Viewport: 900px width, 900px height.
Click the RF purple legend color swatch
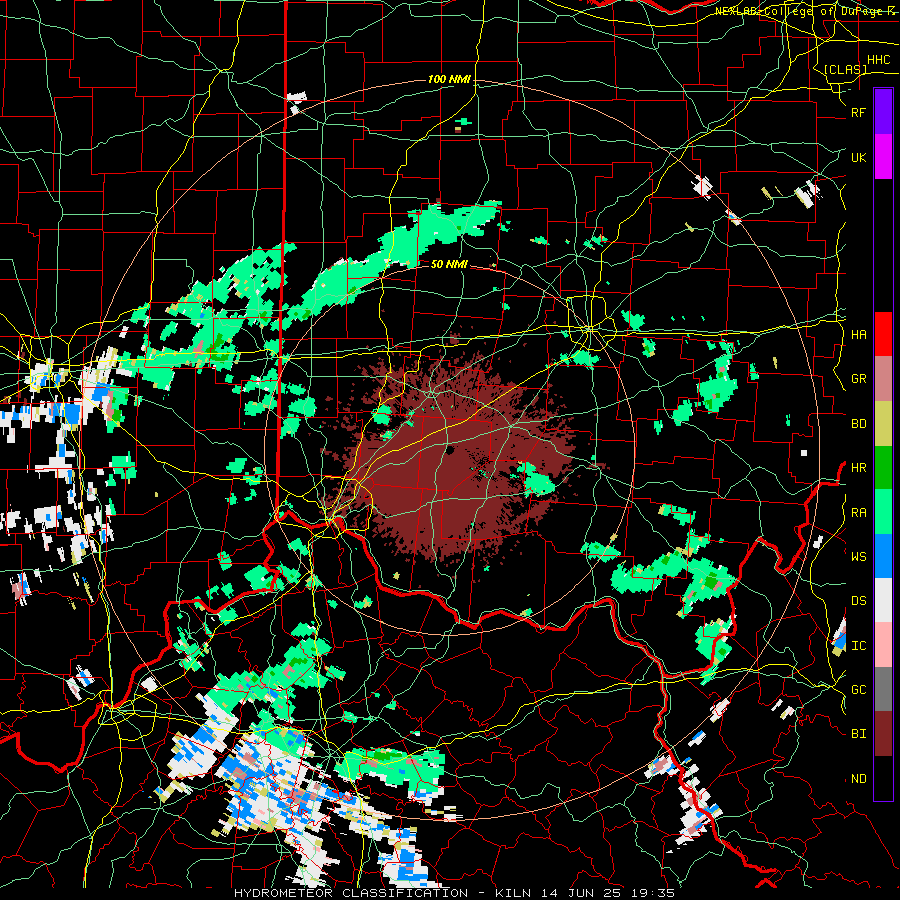point(883,112)
